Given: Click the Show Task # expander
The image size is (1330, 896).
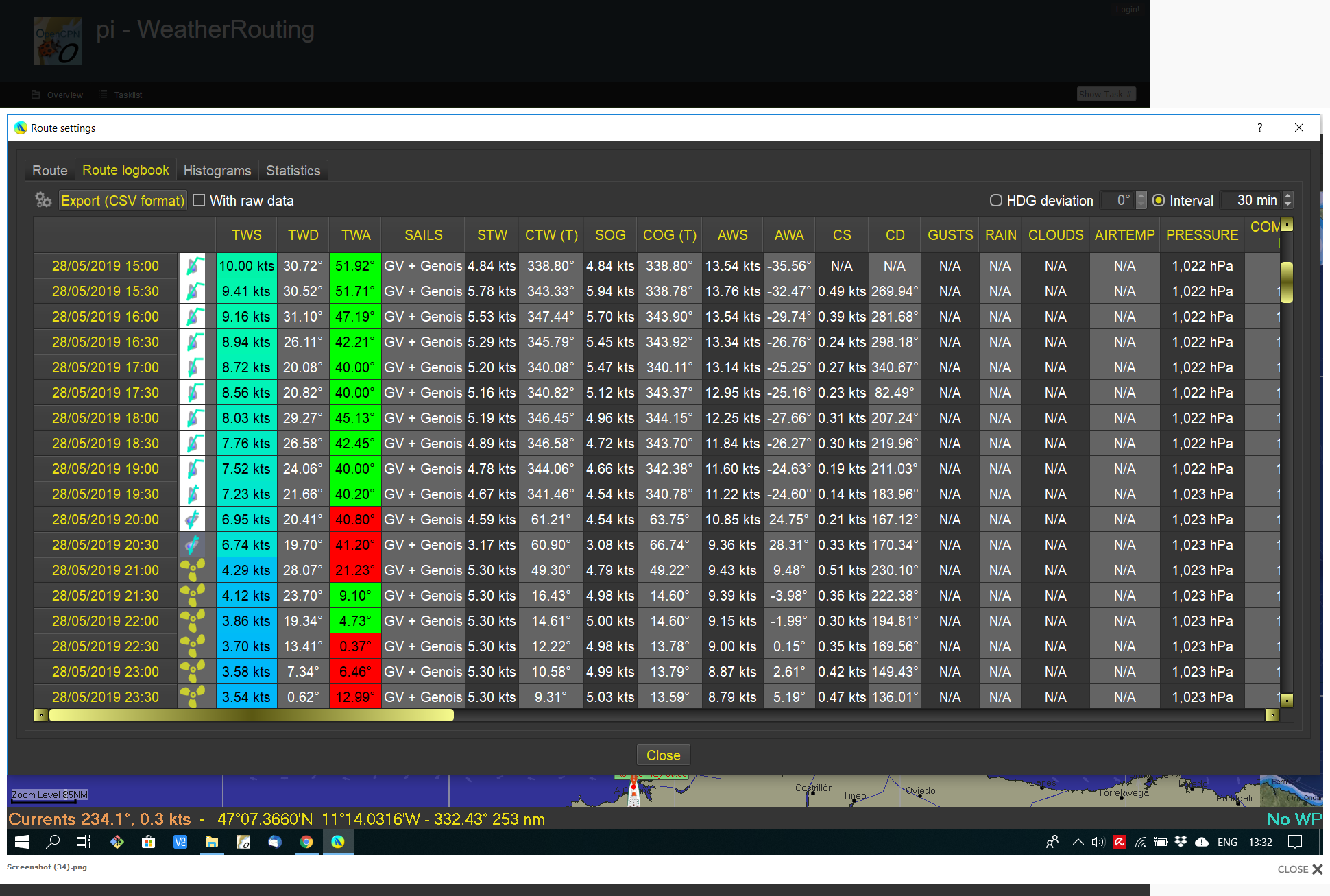Looking at the screenshot, I should (1106, 94).
